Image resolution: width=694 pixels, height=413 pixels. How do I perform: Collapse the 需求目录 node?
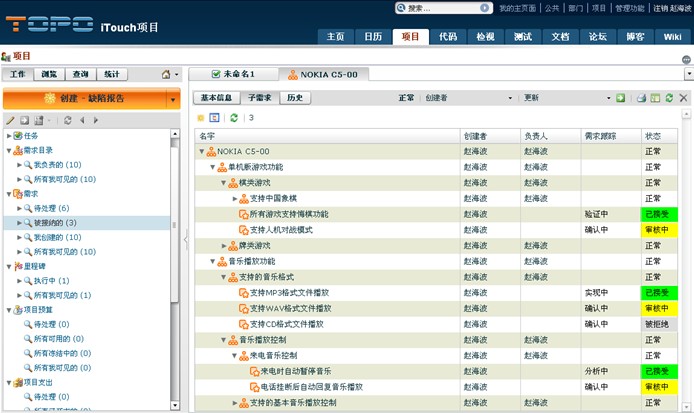(9, 151)
